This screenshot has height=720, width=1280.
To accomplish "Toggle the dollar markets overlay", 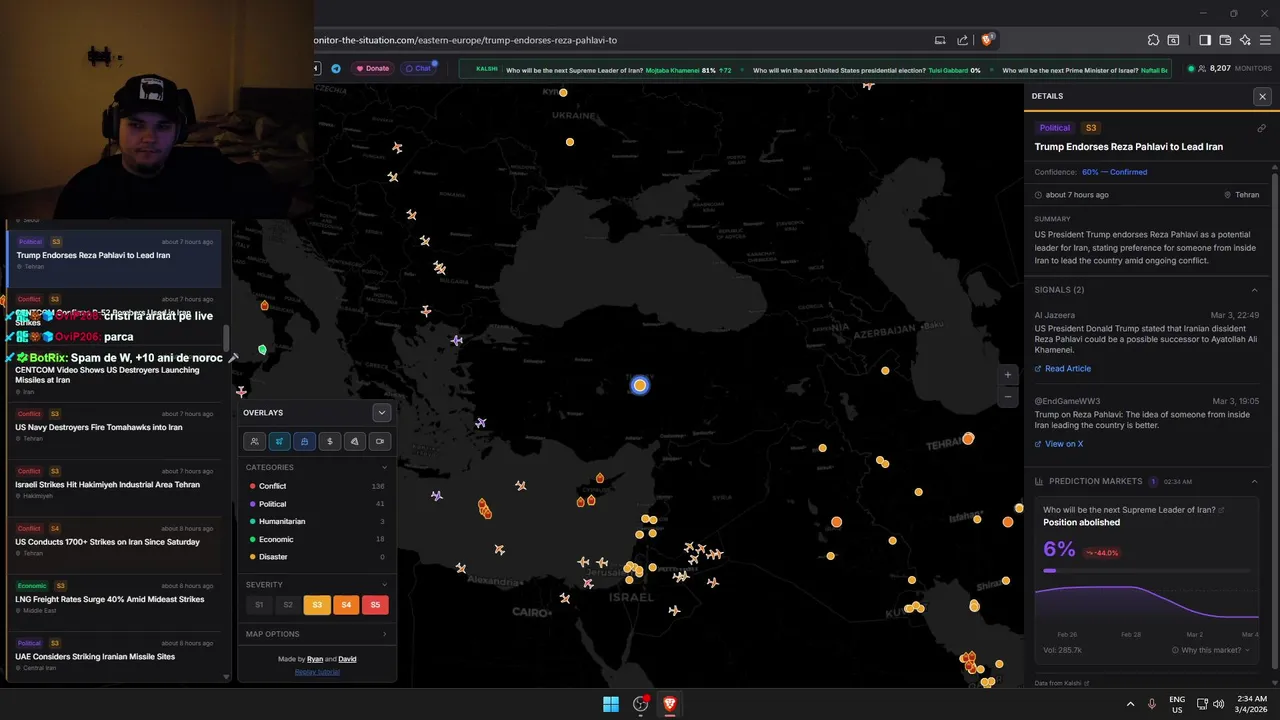I will click(x=329, y=441).
